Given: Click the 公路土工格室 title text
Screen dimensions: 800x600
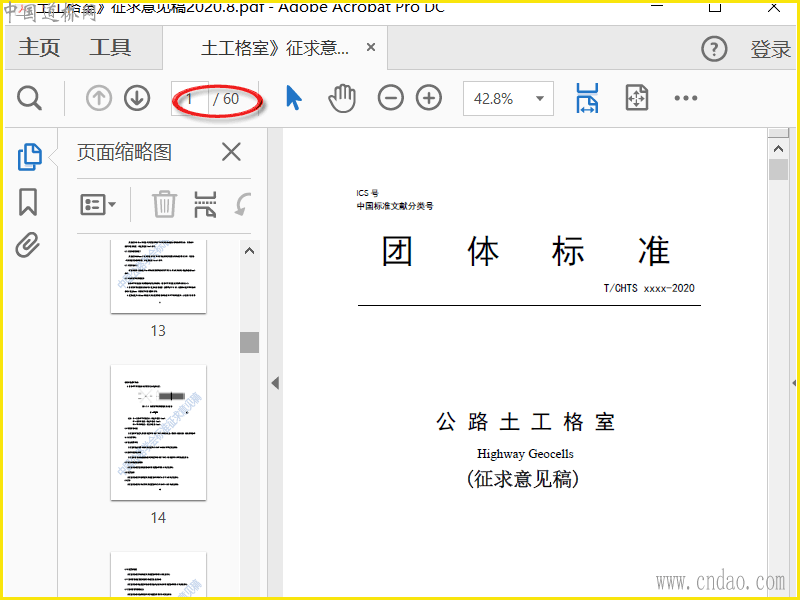Looking at the screenshot, I should click(x=526, y=422).
